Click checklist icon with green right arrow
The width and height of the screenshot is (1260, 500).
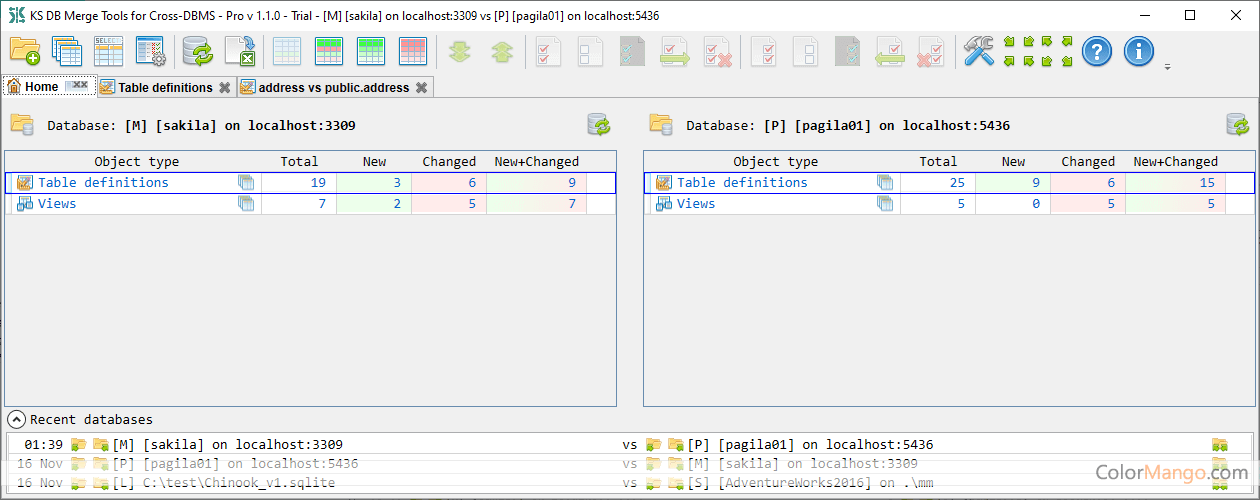point(675,51)
